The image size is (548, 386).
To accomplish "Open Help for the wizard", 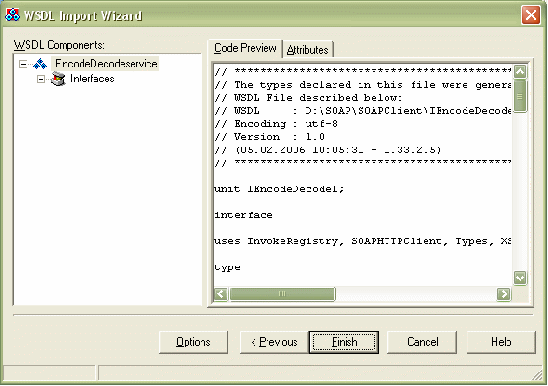I will (x=501, y=342).
